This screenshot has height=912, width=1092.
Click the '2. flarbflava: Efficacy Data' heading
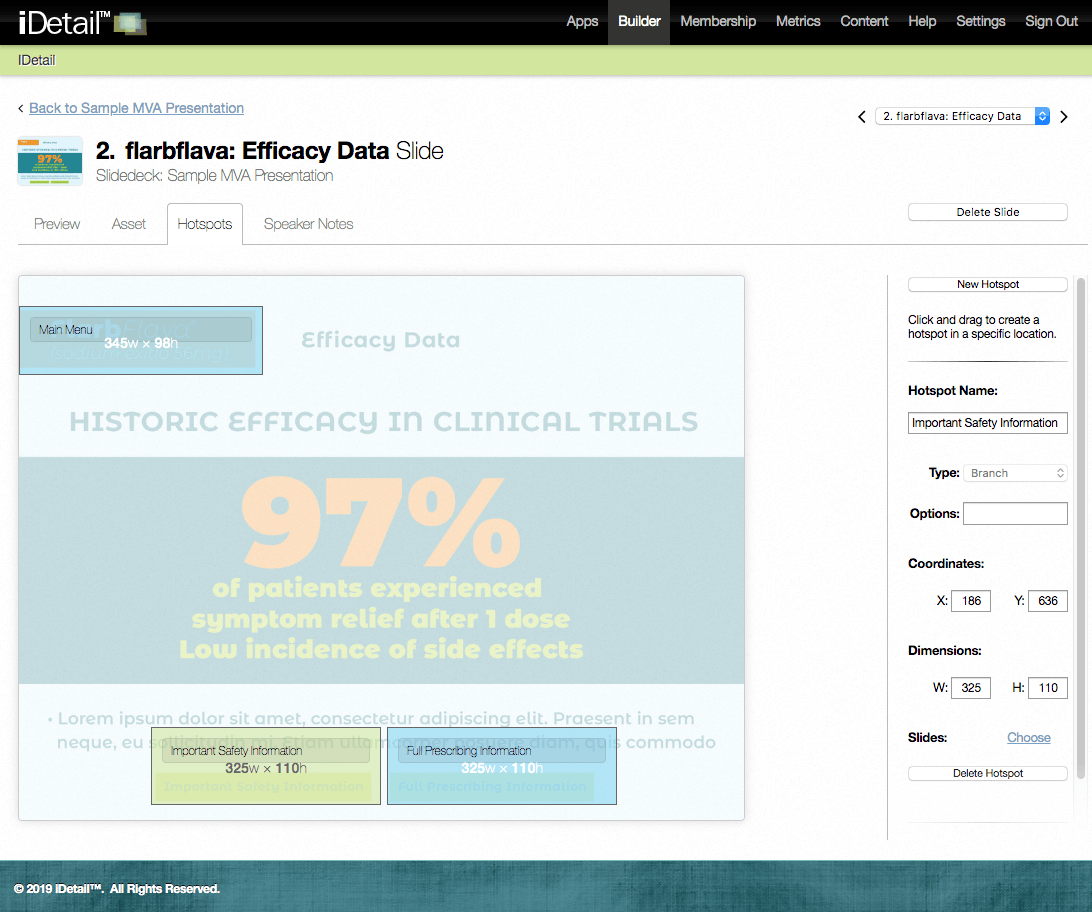(x=270, y=151)
